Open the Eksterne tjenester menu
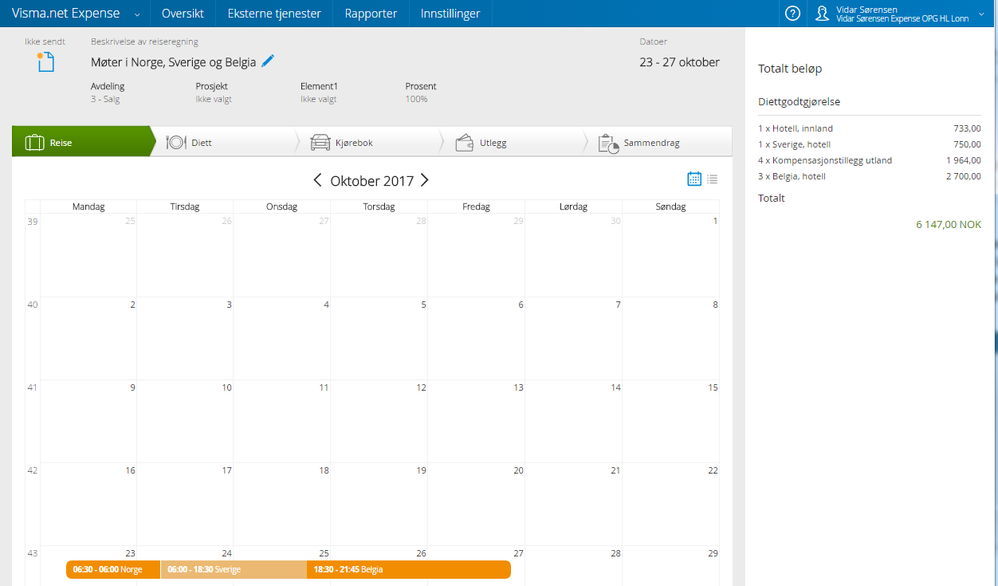 click(274, 13)
